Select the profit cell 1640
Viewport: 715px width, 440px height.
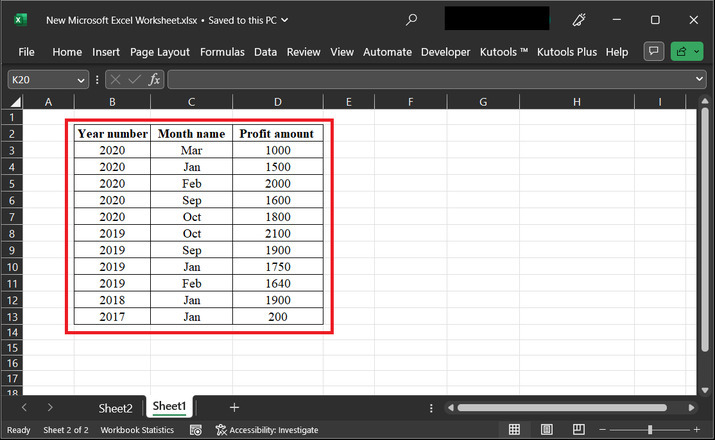[x=278, y=284]
